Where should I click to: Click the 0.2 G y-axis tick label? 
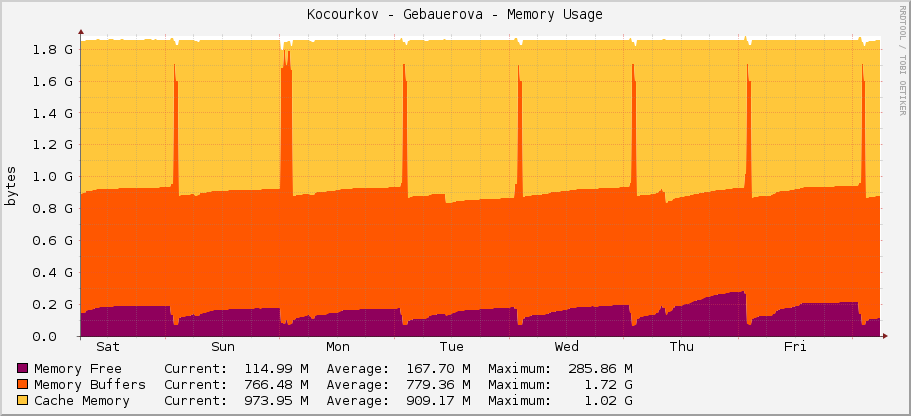[52, 304]
